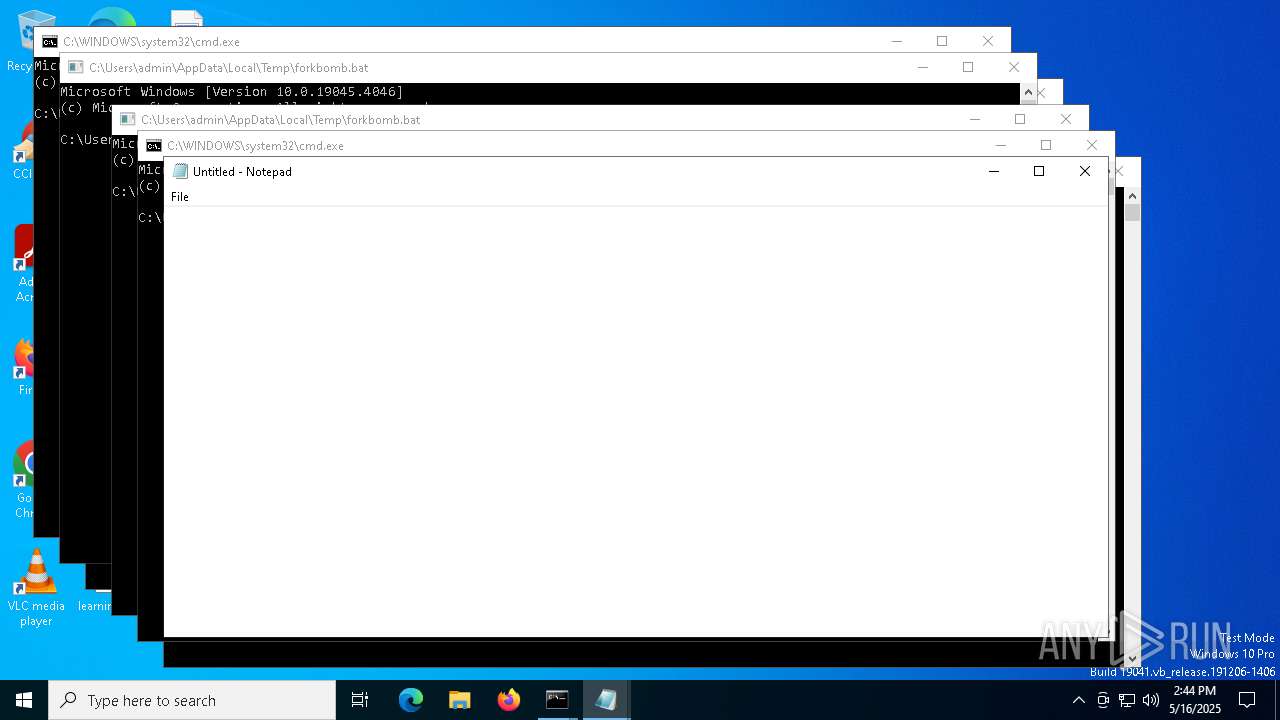This screenshot has width=1280, height=720.
Task: Click inside the Notepad text area
Action: click(636, 420)
